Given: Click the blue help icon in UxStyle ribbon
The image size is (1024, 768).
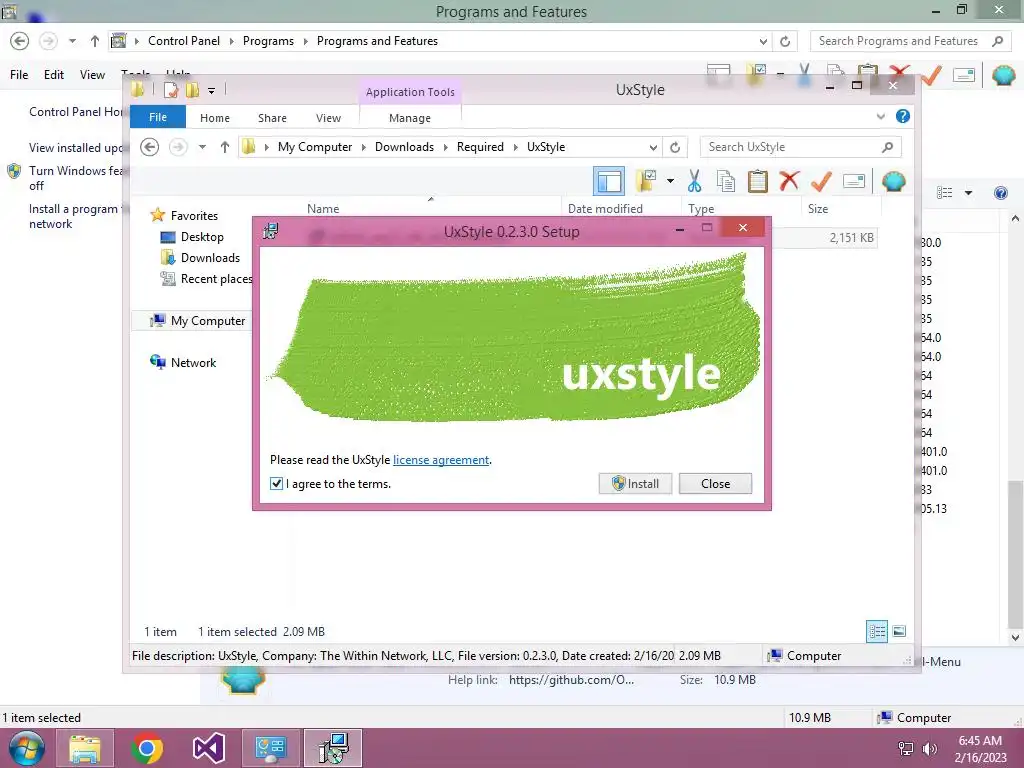Looking at the screenshot, I should pyautogui.click(x=903, y=116).
